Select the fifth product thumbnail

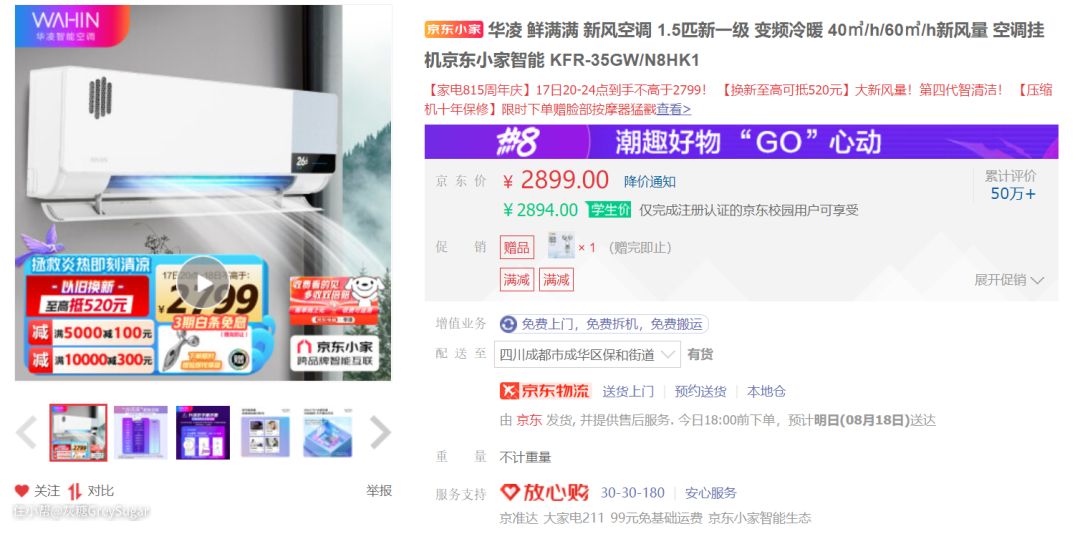click(327, 433)
